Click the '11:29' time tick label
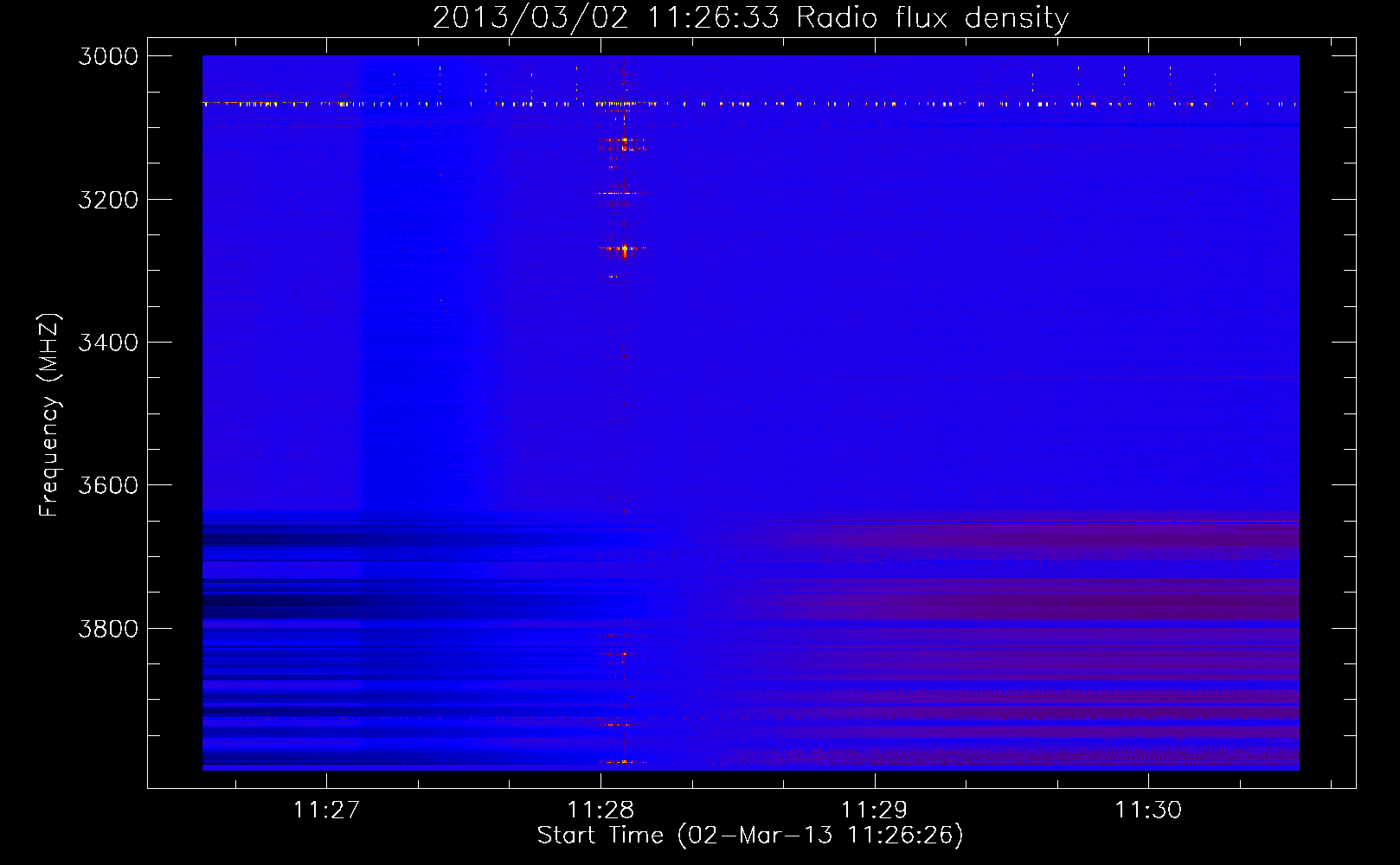Screen dimensions: 1400x865 pos(874,810)
